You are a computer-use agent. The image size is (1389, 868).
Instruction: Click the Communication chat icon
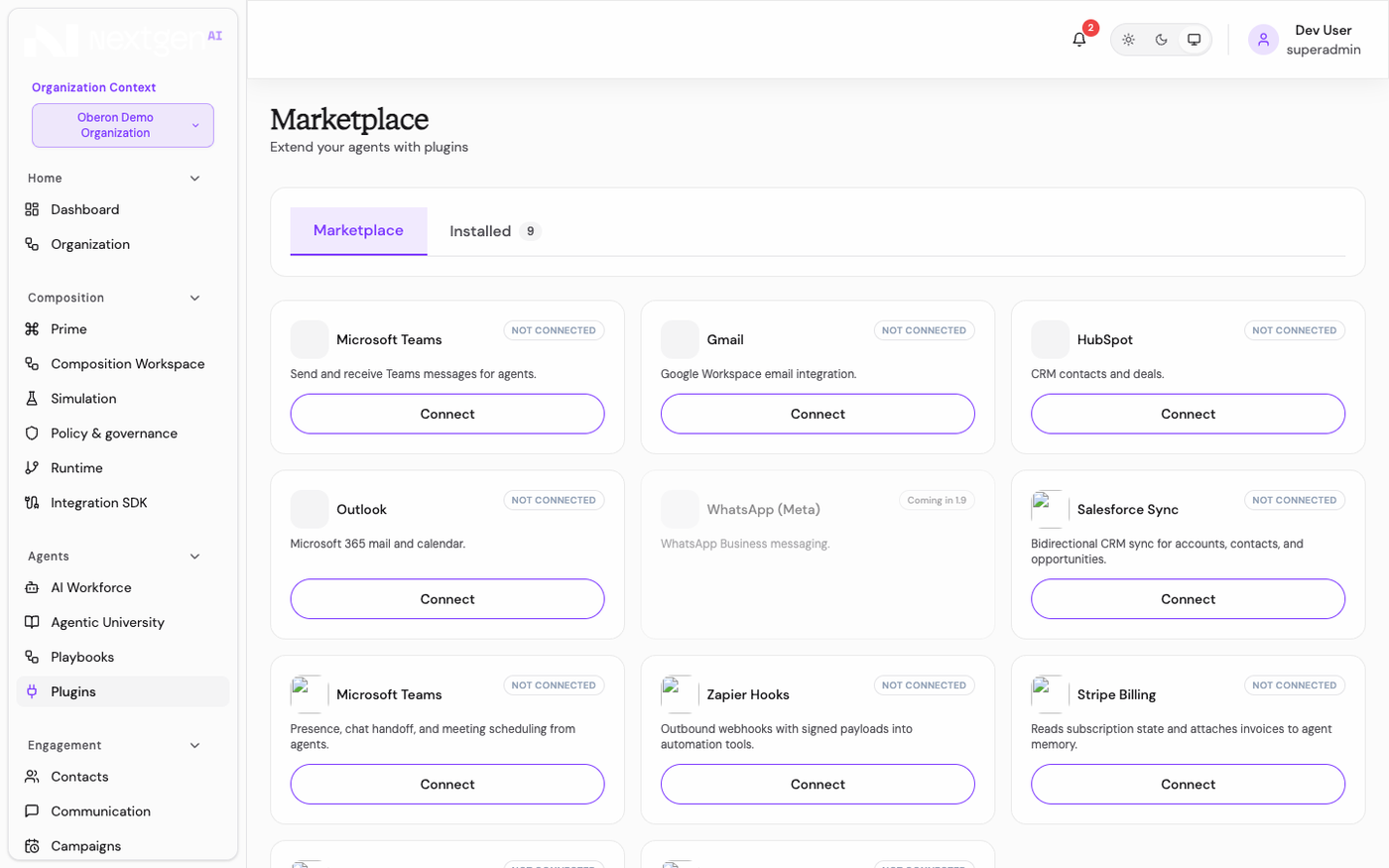[x=32, y=811]
